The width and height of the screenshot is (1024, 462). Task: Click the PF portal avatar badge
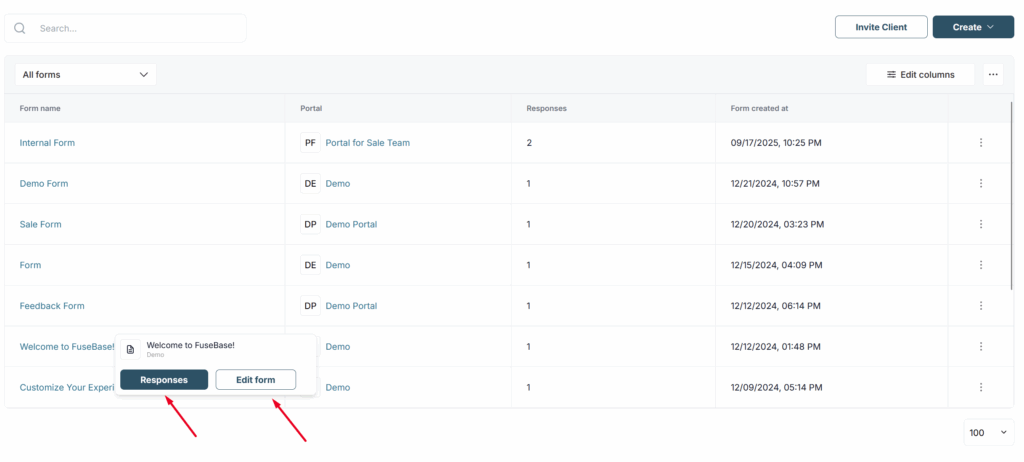(x=310, y=143)
